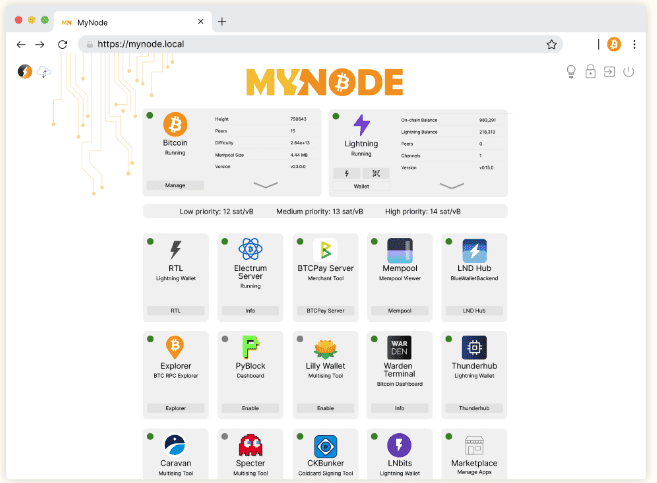Click the Wallet button in Lightning card
The height and width of the screenshot is (483, 657).
pyautogui.click(x=361, y=186)
